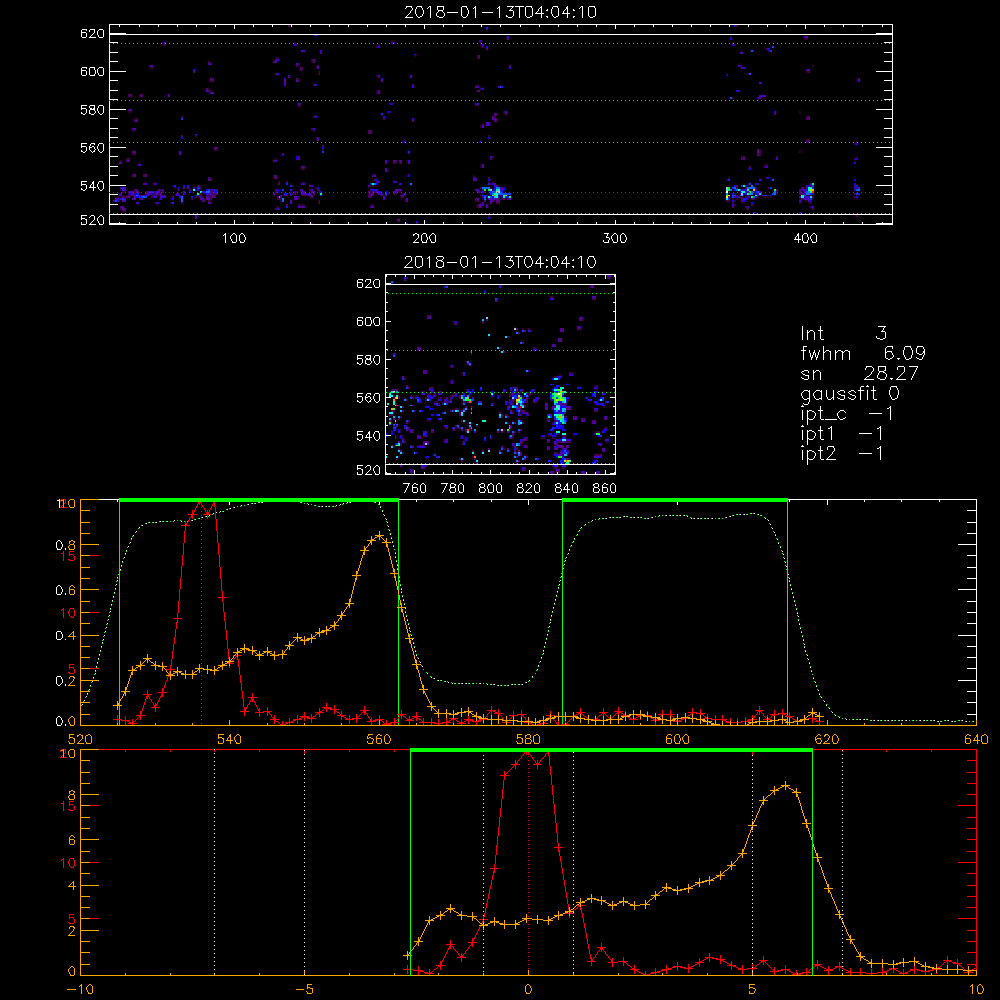
Task: Click orange y-axis label 4 of bottom plot
Action: 71,886
